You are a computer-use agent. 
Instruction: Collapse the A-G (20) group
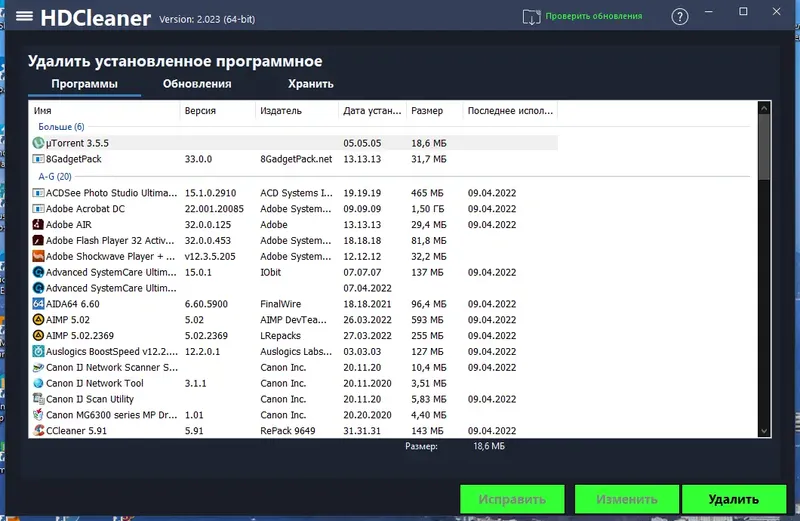(55, 177)
